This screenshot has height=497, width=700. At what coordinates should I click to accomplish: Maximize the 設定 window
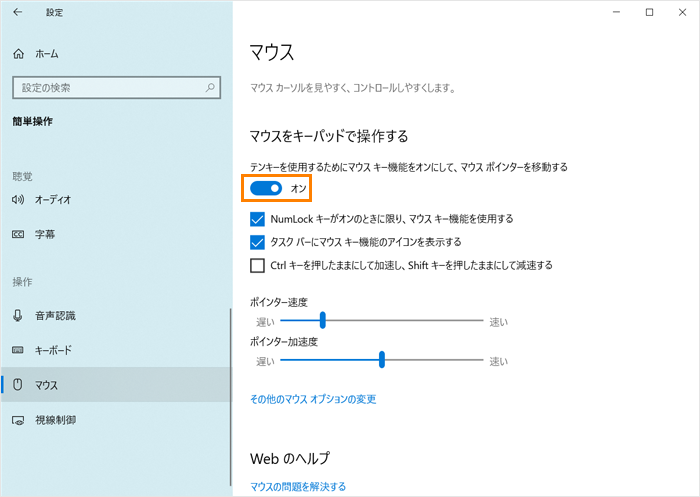click(649, 13)
